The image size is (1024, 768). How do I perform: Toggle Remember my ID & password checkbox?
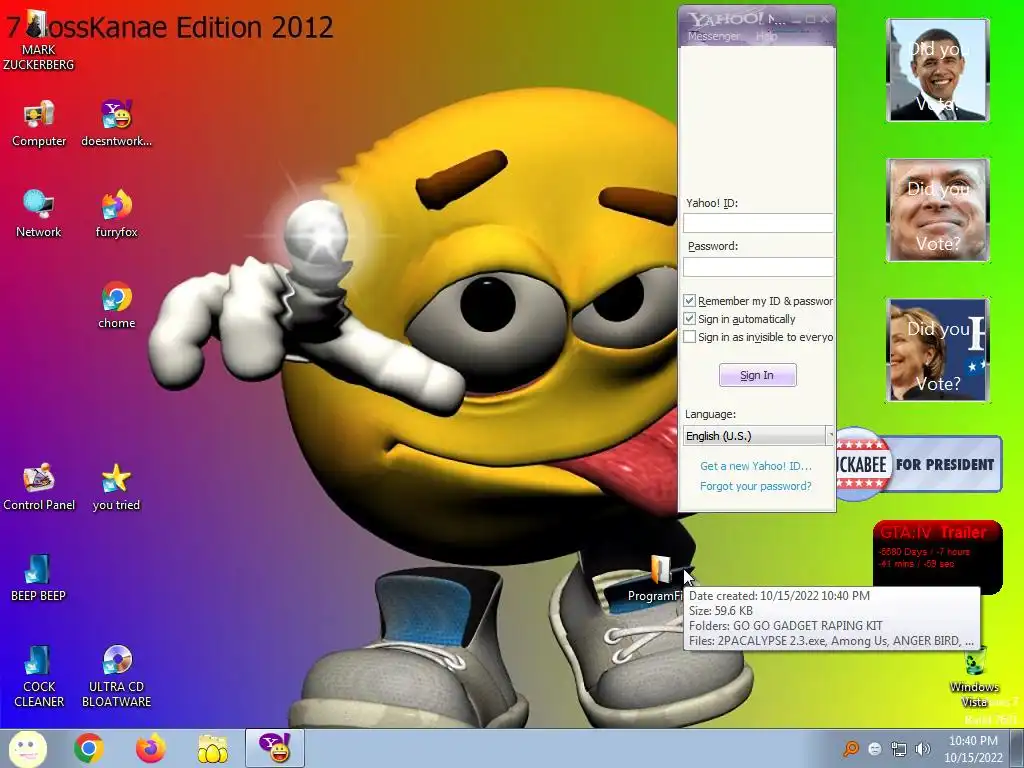(689, 300)
